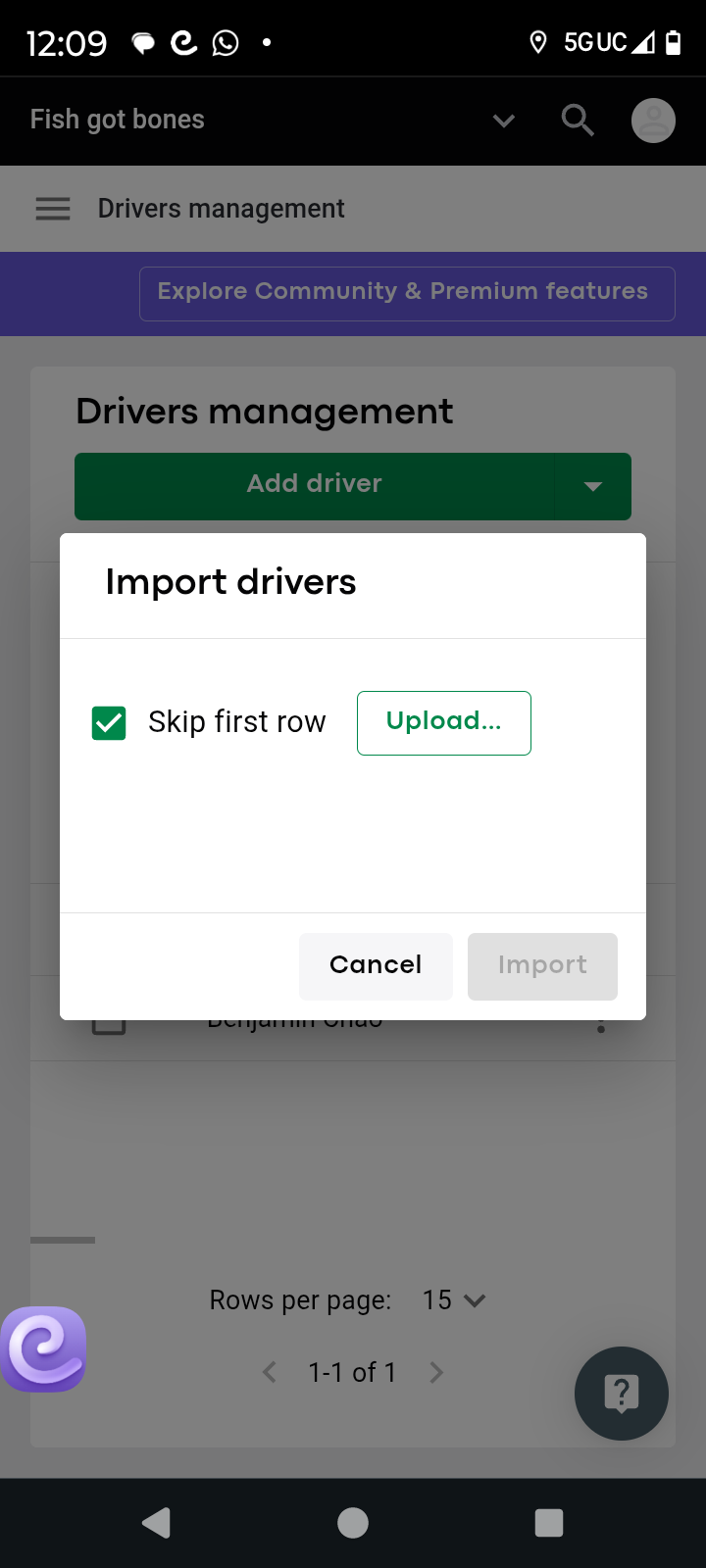Tap the Android back navigation button
The width and height of the screenshot is (706, 1568).
tap(157, 1523)
